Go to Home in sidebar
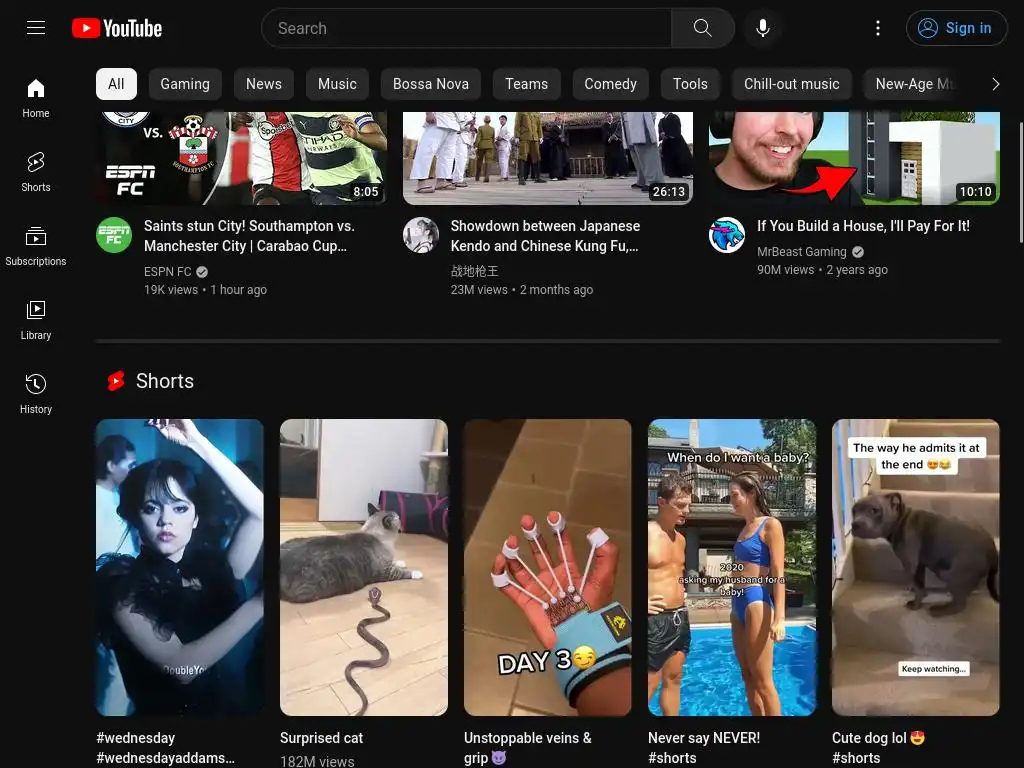The image size is (1024, 768). pyautogui.click(x=36, y=98)
